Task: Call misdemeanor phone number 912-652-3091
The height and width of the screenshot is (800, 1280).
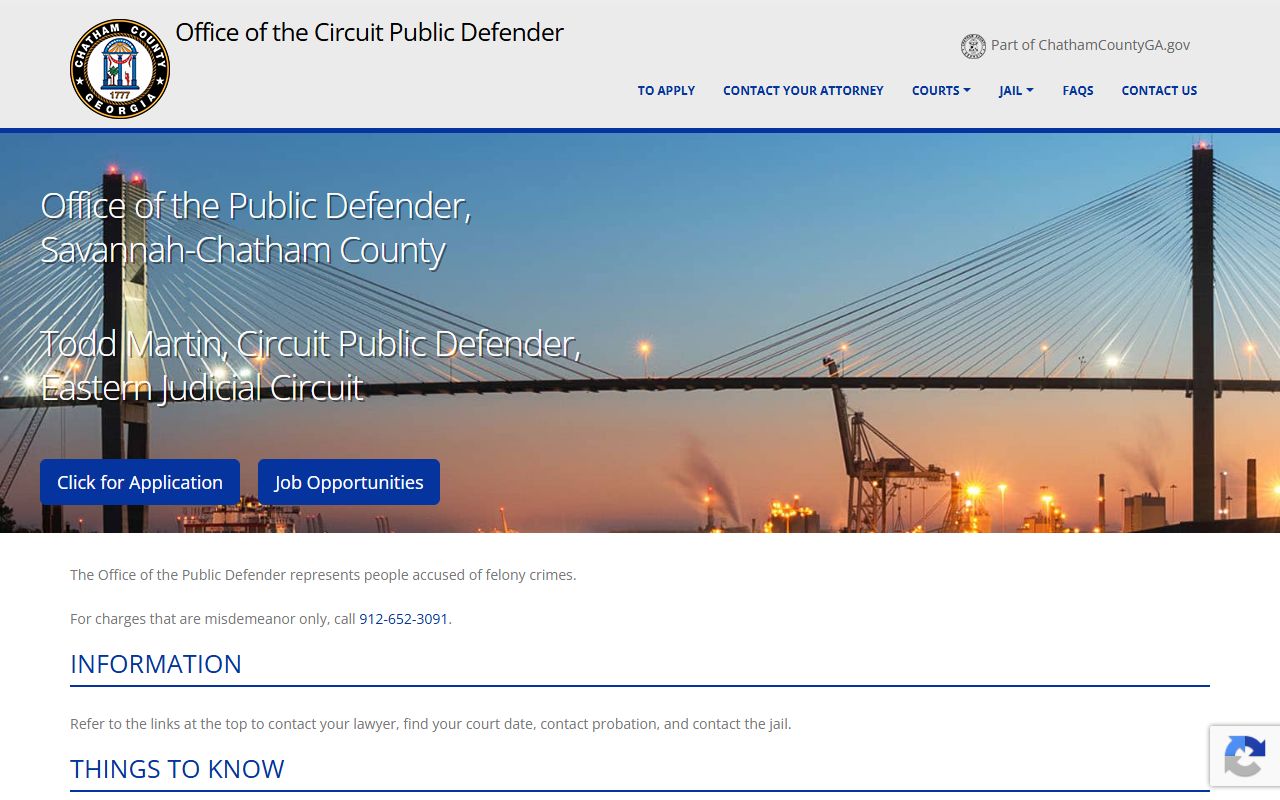Action: point(404,619)
